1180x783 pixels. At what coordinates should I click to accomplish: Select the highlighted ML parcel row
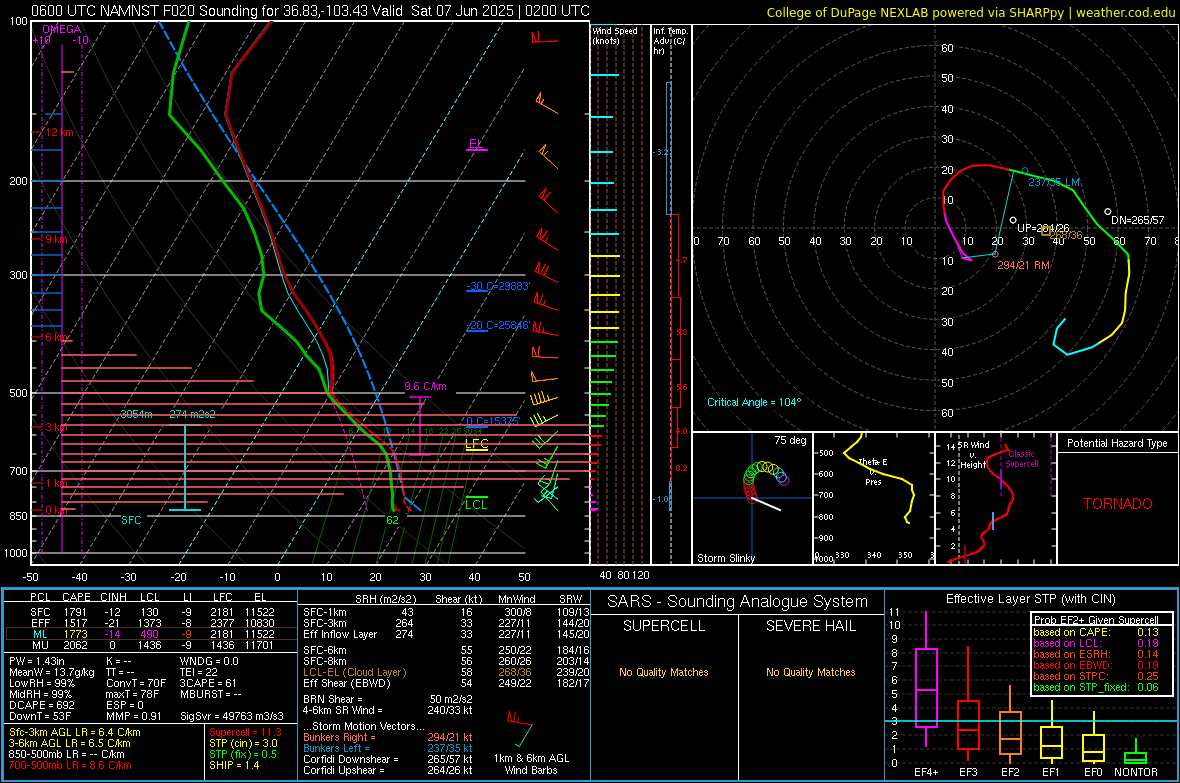point(151,634)
